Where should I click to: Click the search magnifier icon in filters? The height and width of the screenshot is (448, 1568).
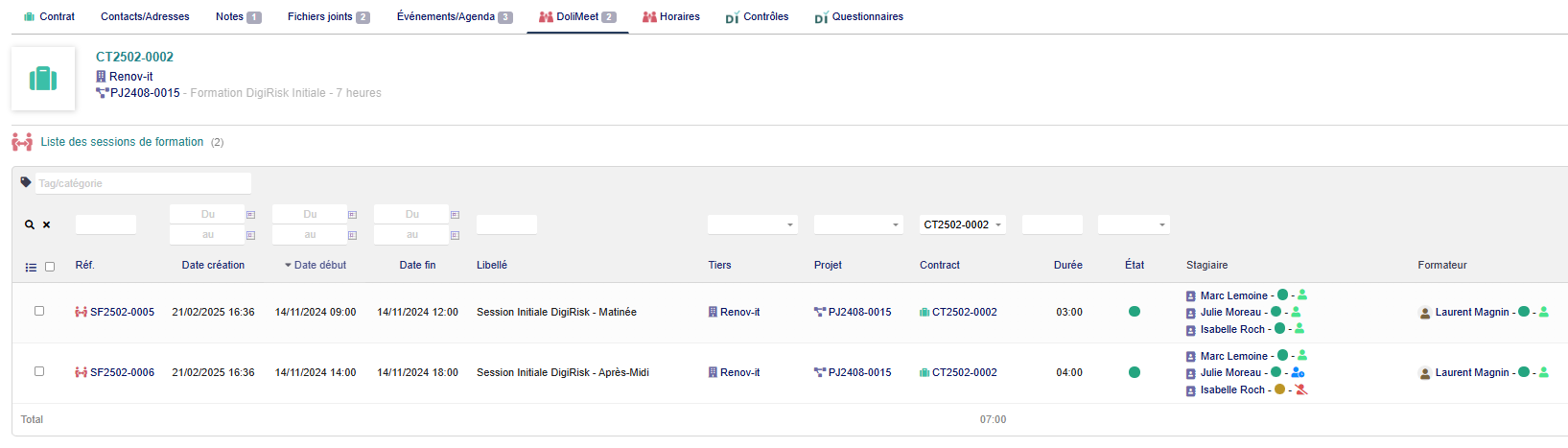pyautogui.click(x=30, y=224)
